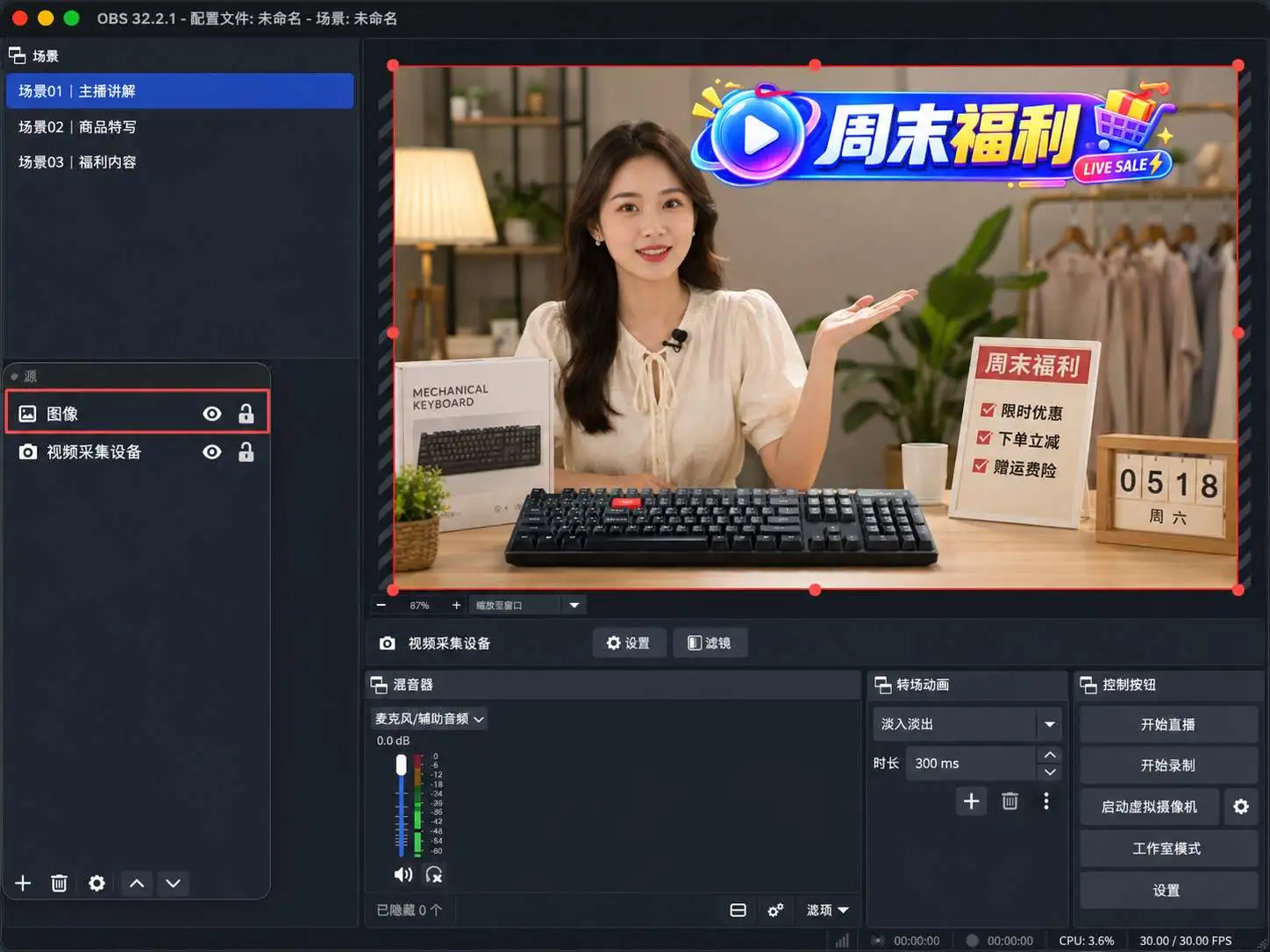Open source properties gear icon
1270x952 pixels.
[96, 884]
